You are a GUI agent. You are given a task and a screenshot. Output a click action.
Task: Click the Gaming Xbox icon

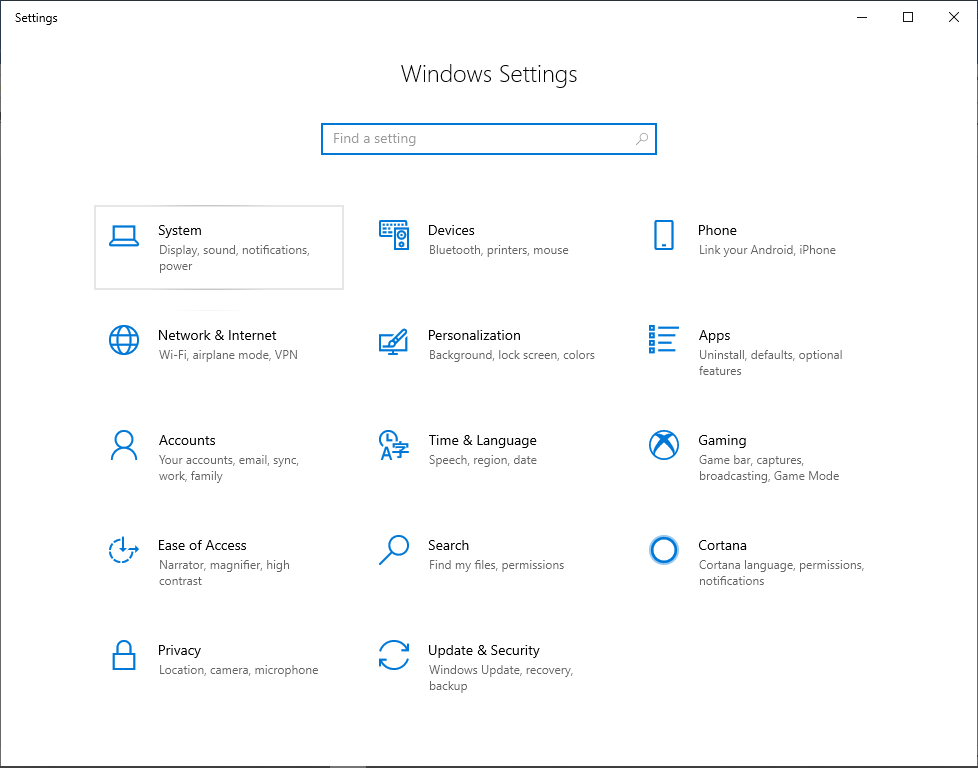pyautogui.click(x=663, y=445)
